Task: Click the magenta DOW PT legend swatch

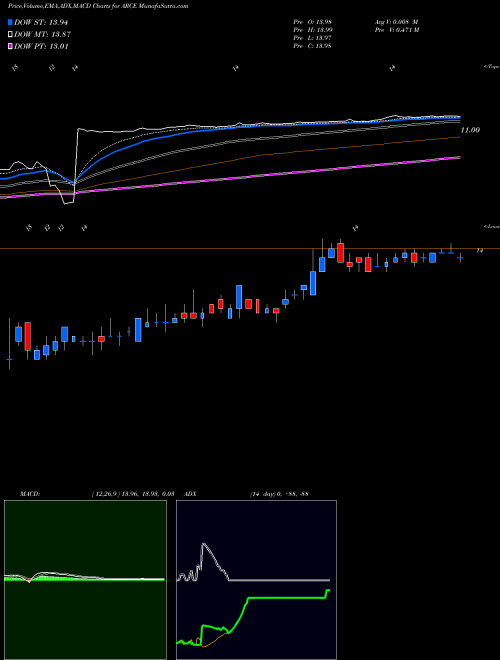Action: click(x=10, y=46)
